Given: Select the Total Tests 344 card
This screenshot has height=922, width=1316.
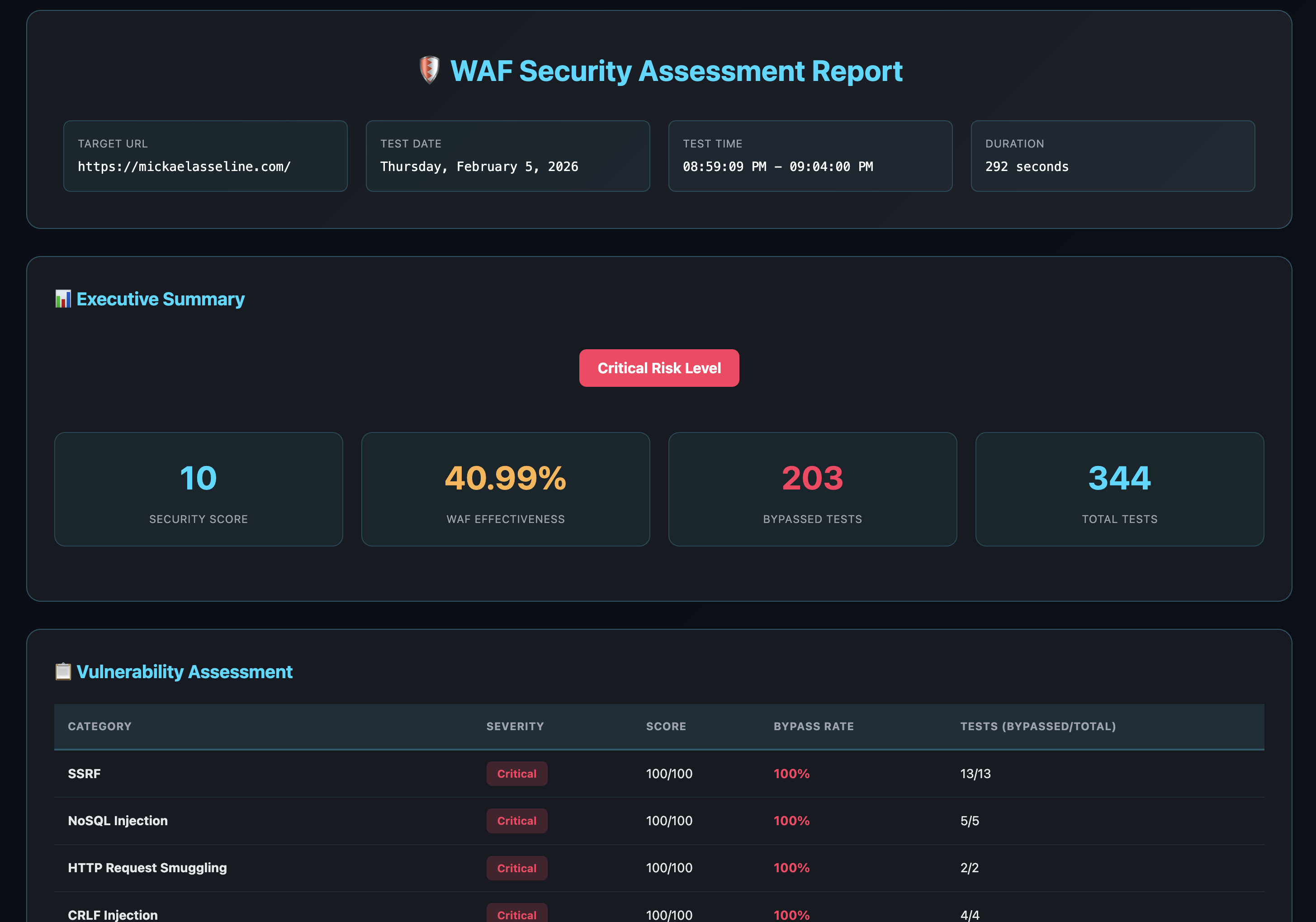Looking at the screenshot, I should (x=1119, y=489).
